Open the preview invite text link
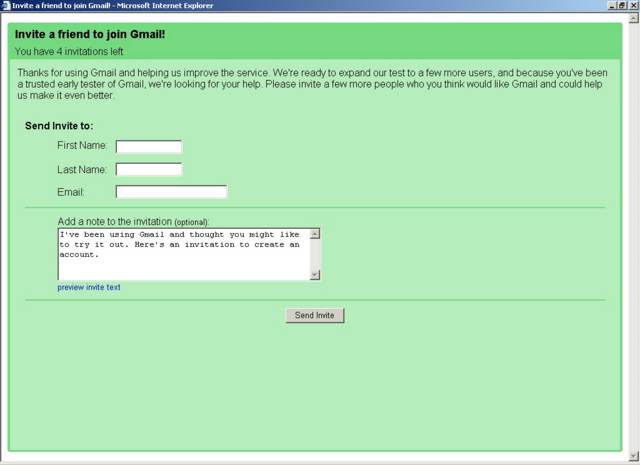The height and width of the screenshot is (465, 640). click(89, 287)
